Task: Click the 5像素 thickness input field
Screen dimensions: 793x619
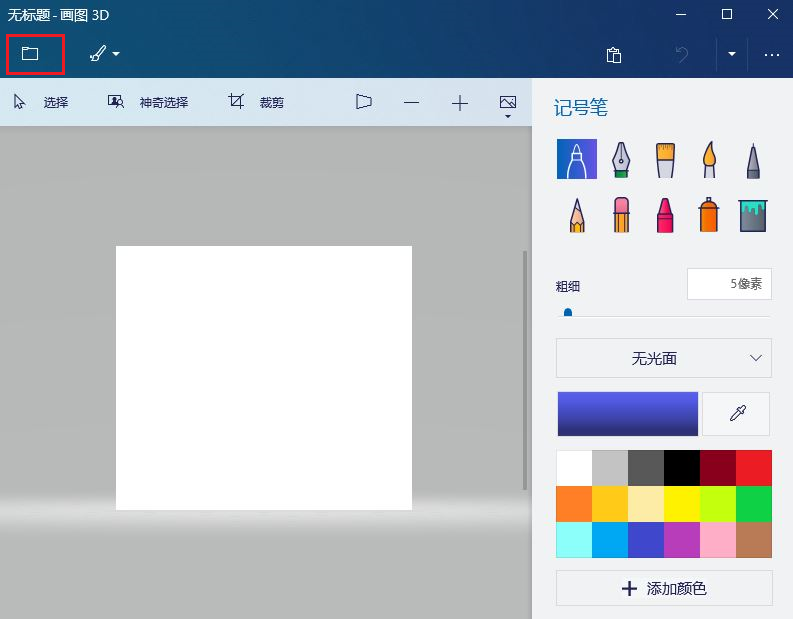Action: [x=729, y=284]
